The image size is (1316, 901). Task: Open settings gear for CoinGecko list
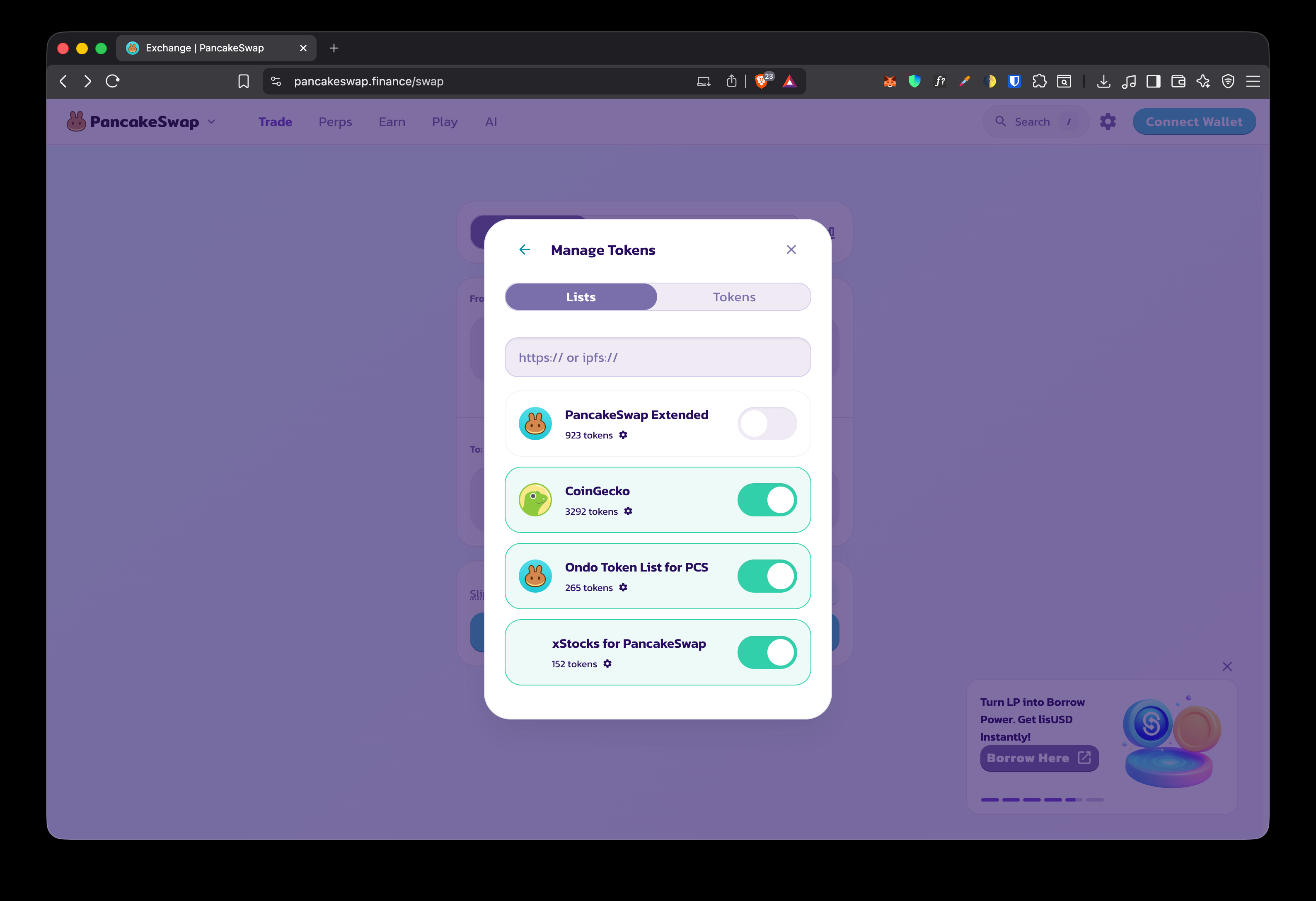[628, 511]
